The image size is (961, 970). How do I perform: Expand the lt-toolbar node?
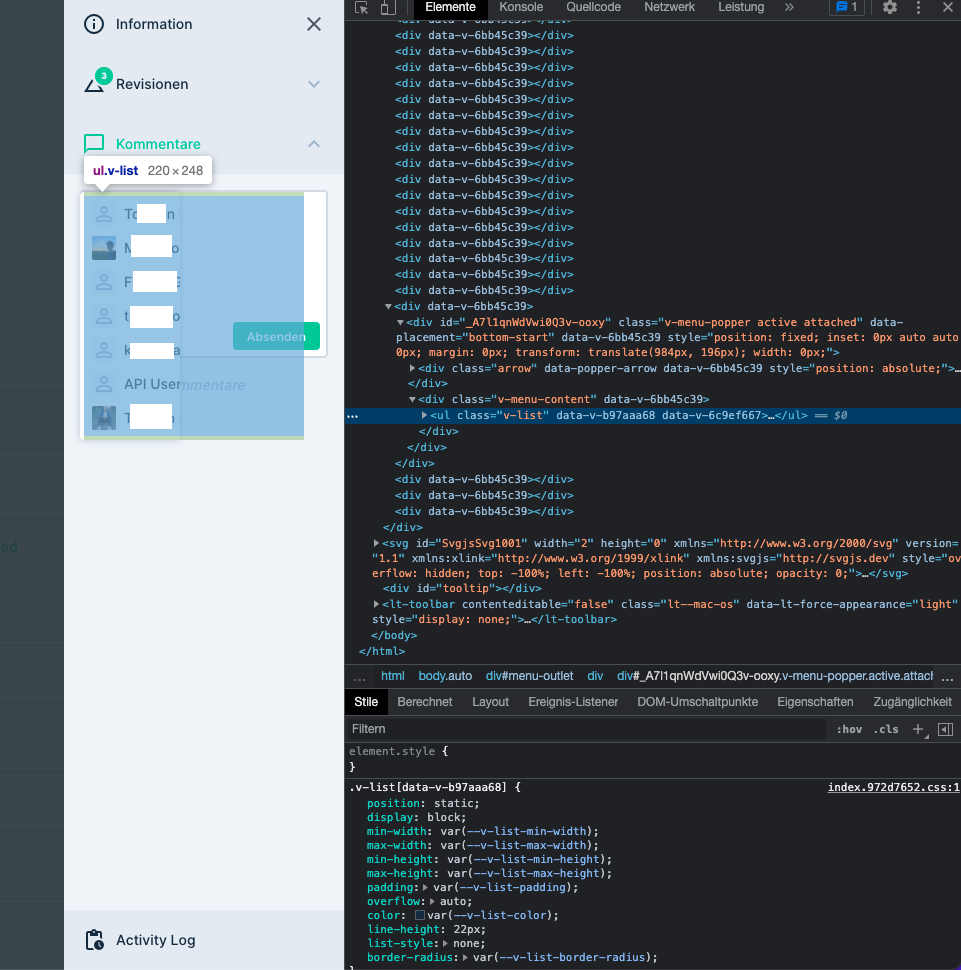click(x=376, y=604)
